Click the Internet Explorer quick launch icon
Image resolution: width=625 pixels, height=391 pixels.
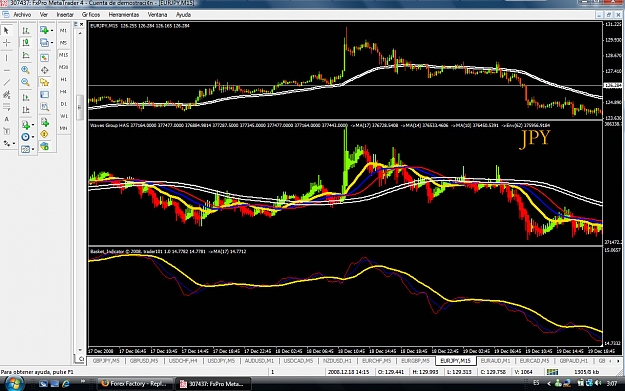[66, 383]
